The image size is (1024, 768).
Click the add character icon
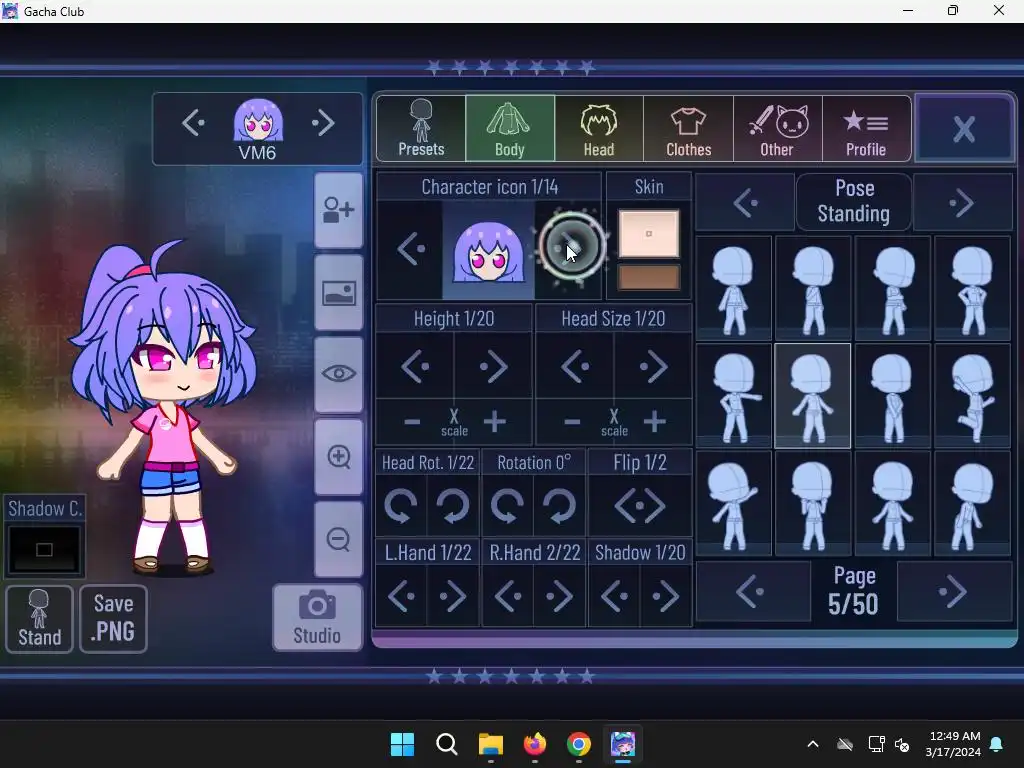(x=338, y=210)
